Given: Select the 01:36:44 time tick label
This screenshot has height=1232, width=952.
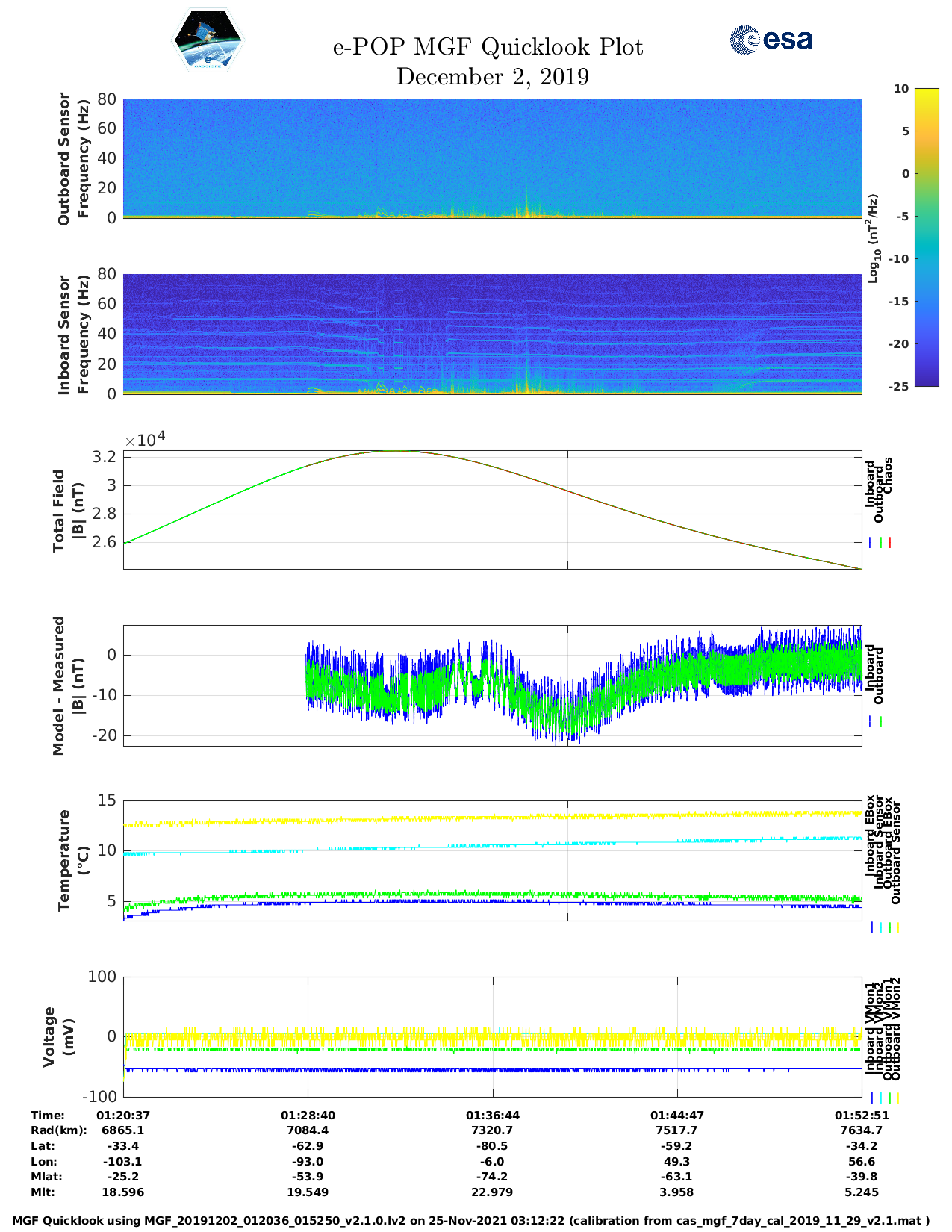Looking at the screenshot, I should [x=492, y=1116].
